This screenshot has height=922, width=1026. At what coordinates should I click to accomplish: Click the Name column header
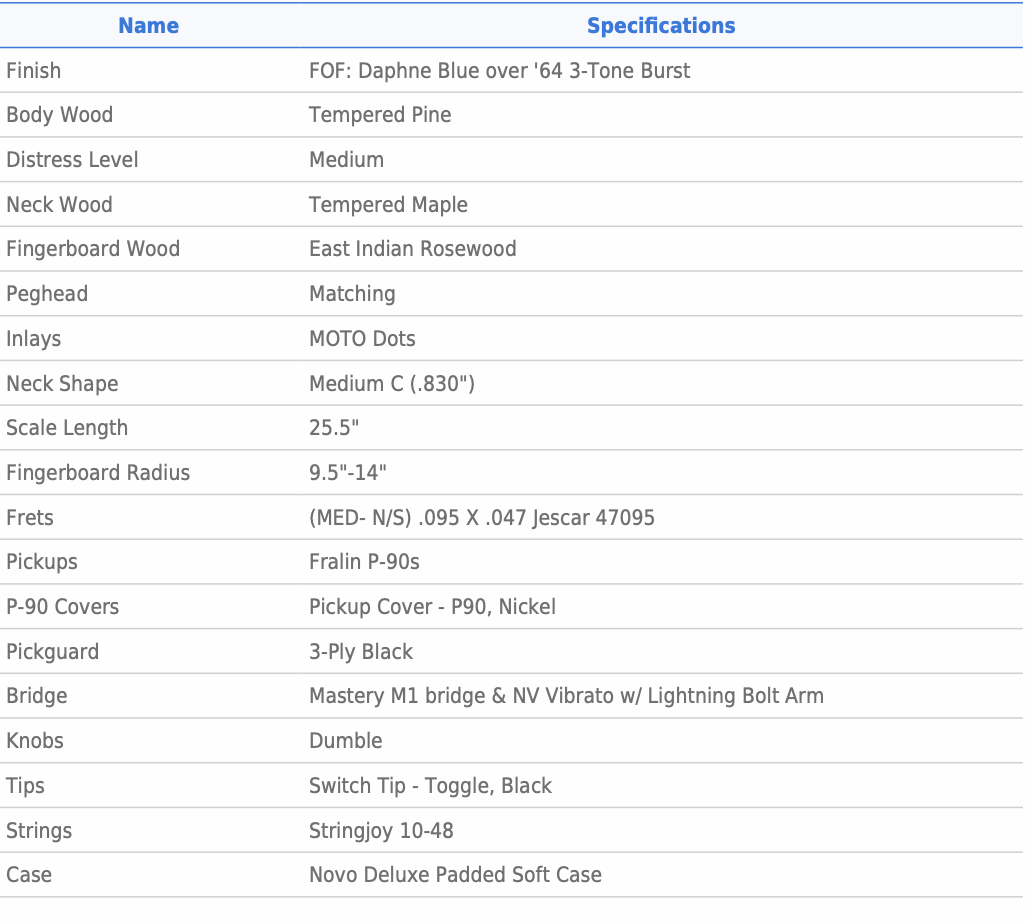pos(148,26)
